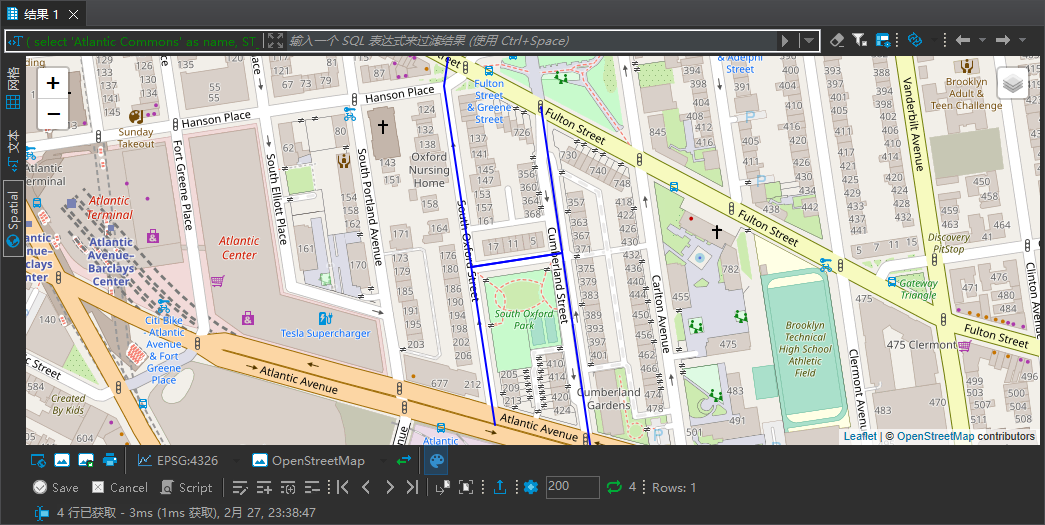Click the "Rows: 1" status label
Viewport: 1045px width, 525px height.
674,488
